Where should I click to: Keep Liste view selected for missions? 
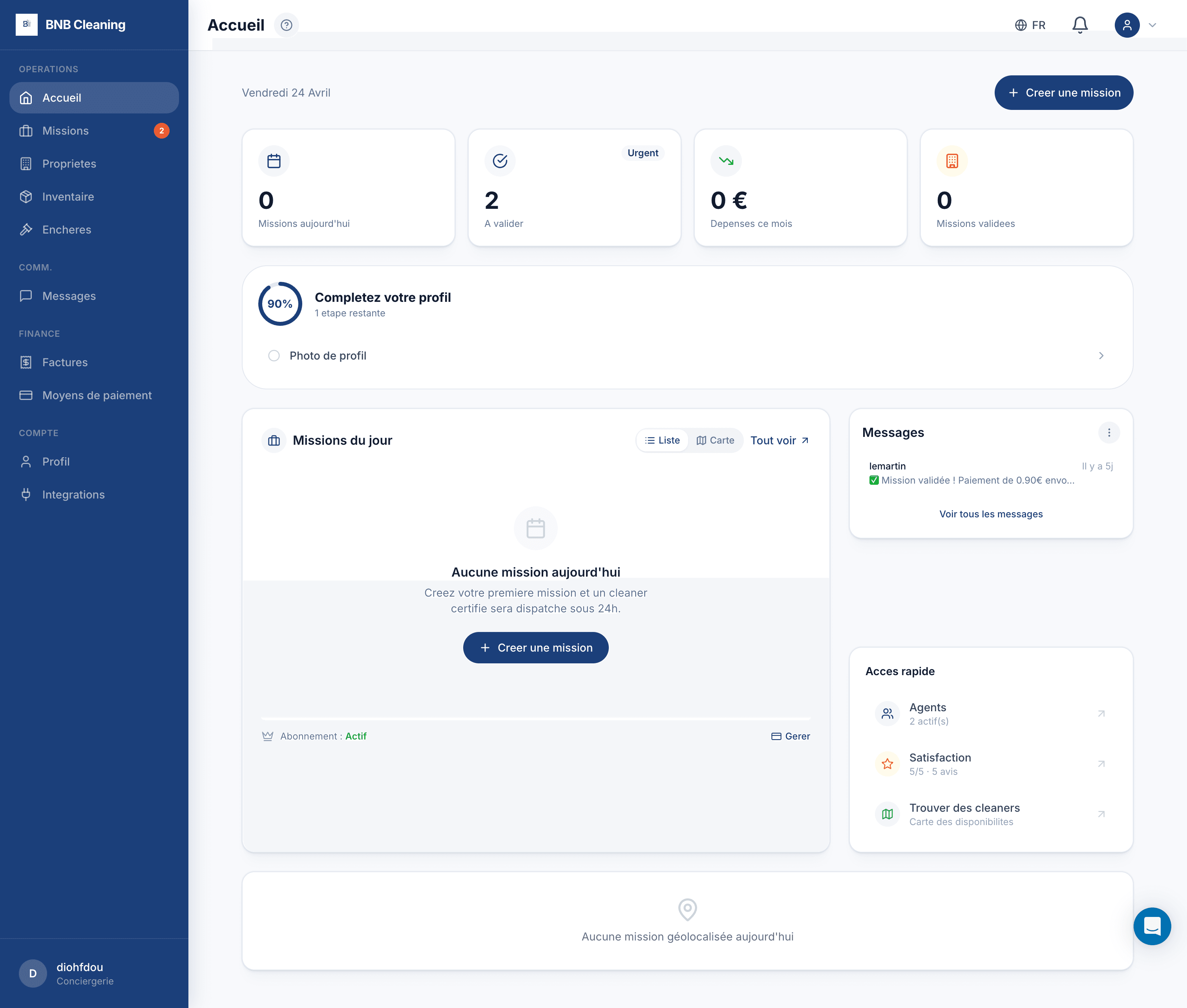tap(662, 440)
